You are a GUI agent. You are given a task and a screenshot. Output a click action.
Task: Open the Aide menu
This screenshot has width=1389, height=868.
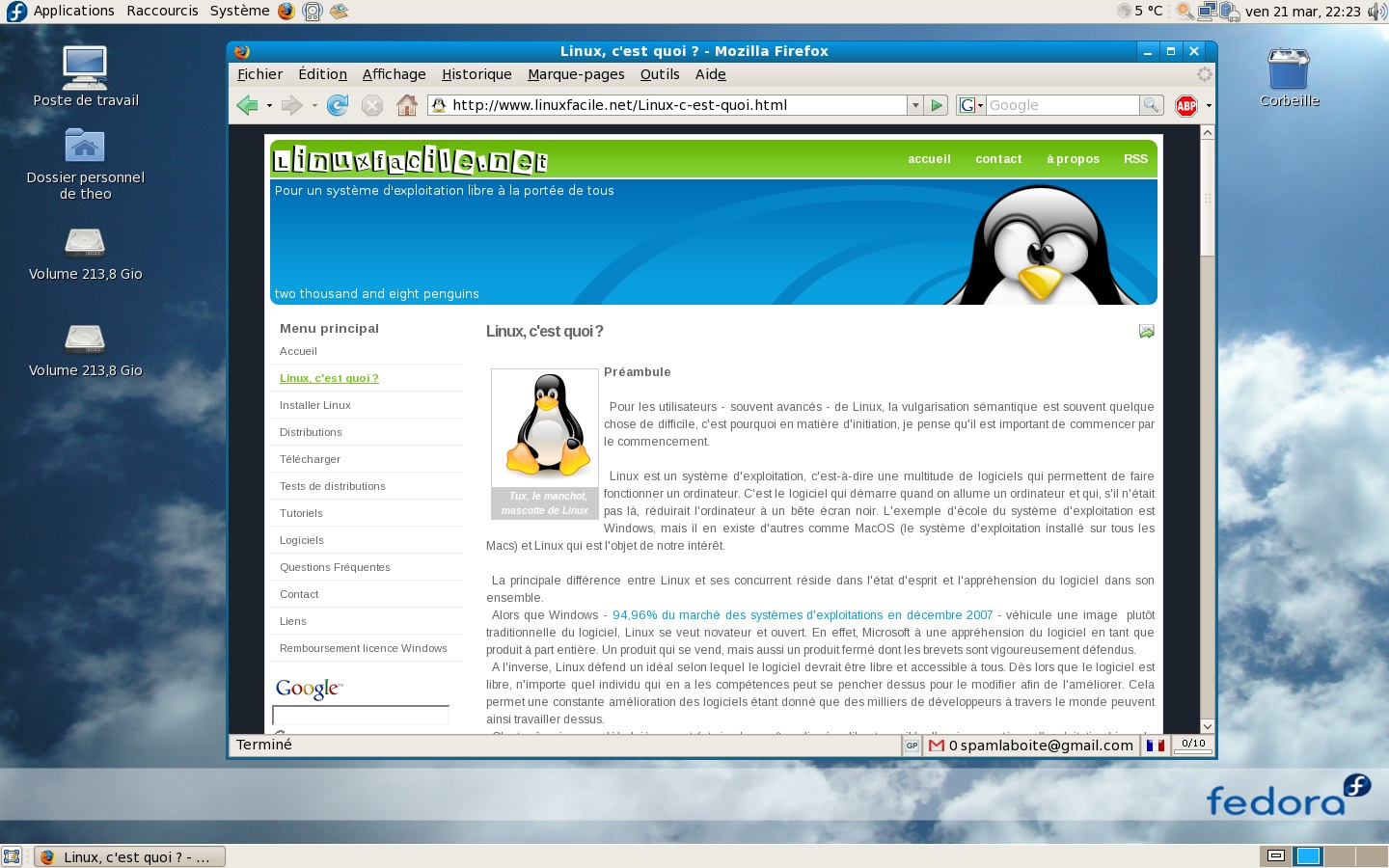pos(710,74)
